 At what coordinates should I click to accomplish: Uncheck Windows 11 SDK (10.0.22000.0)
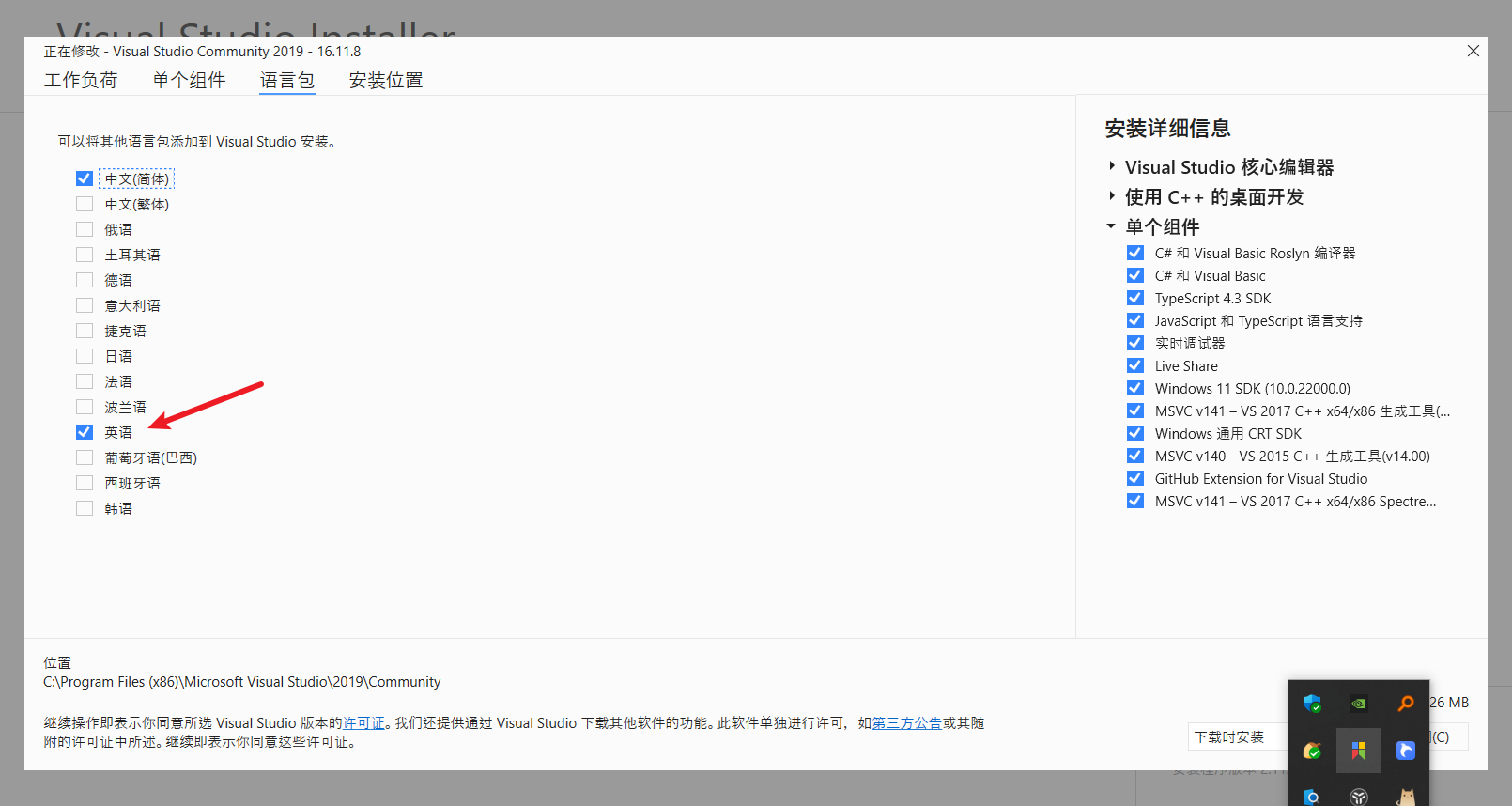click(x=1135, y=388)
